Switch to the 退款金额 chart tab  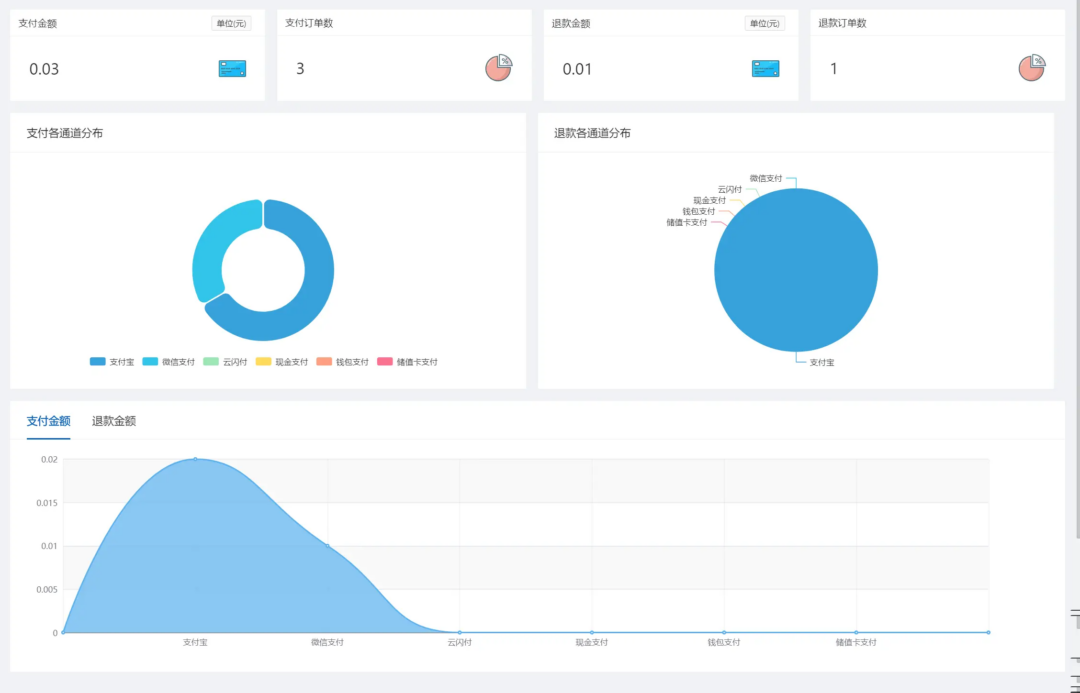(x=113, y=421)
